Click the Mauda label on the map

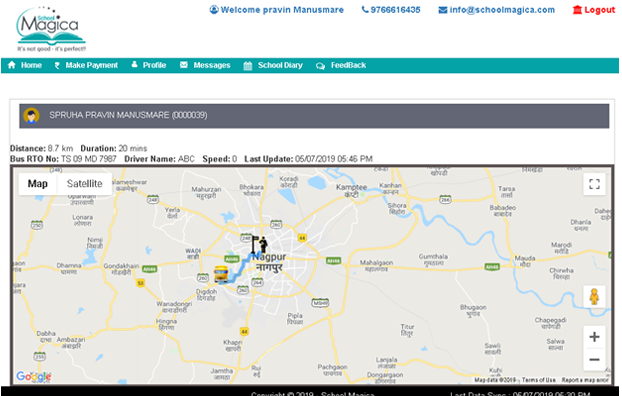525,261
